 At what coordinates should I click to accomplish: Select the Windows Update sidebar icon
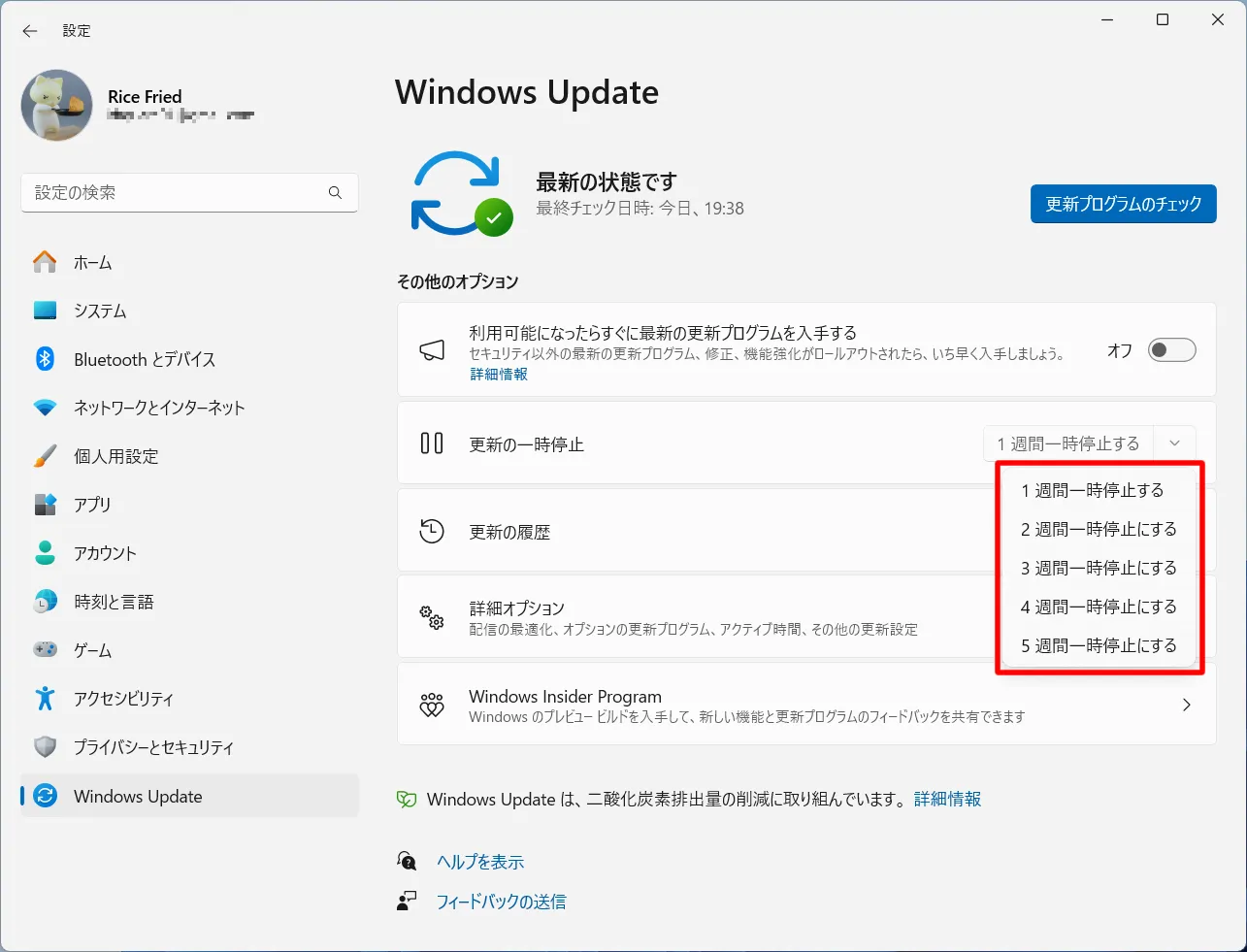click(45, 796)
